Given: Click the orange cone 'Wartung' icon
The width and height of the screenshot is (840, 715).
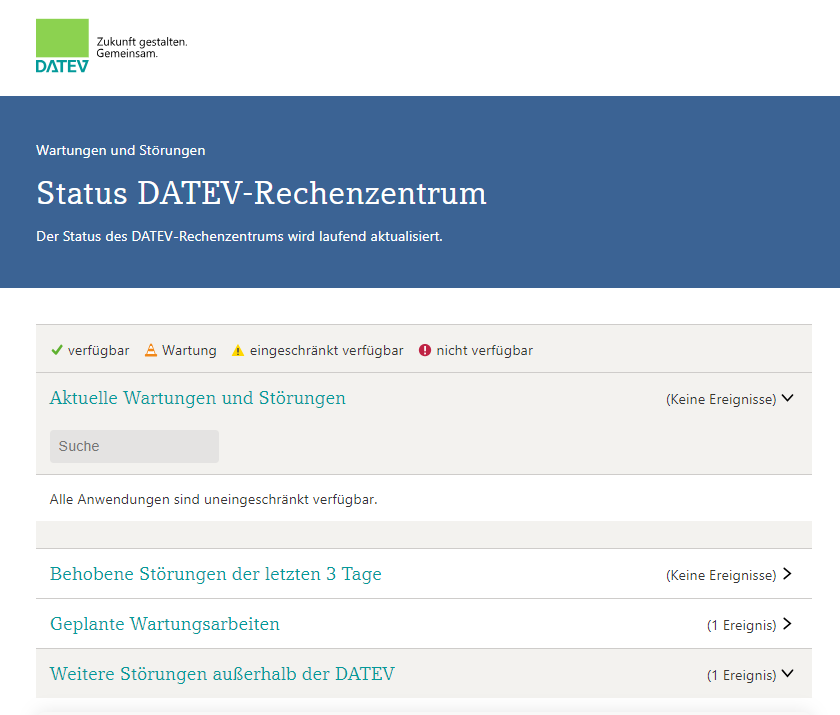Looking at the screenshot, I should pyautogui.click(x=151, y=350).
